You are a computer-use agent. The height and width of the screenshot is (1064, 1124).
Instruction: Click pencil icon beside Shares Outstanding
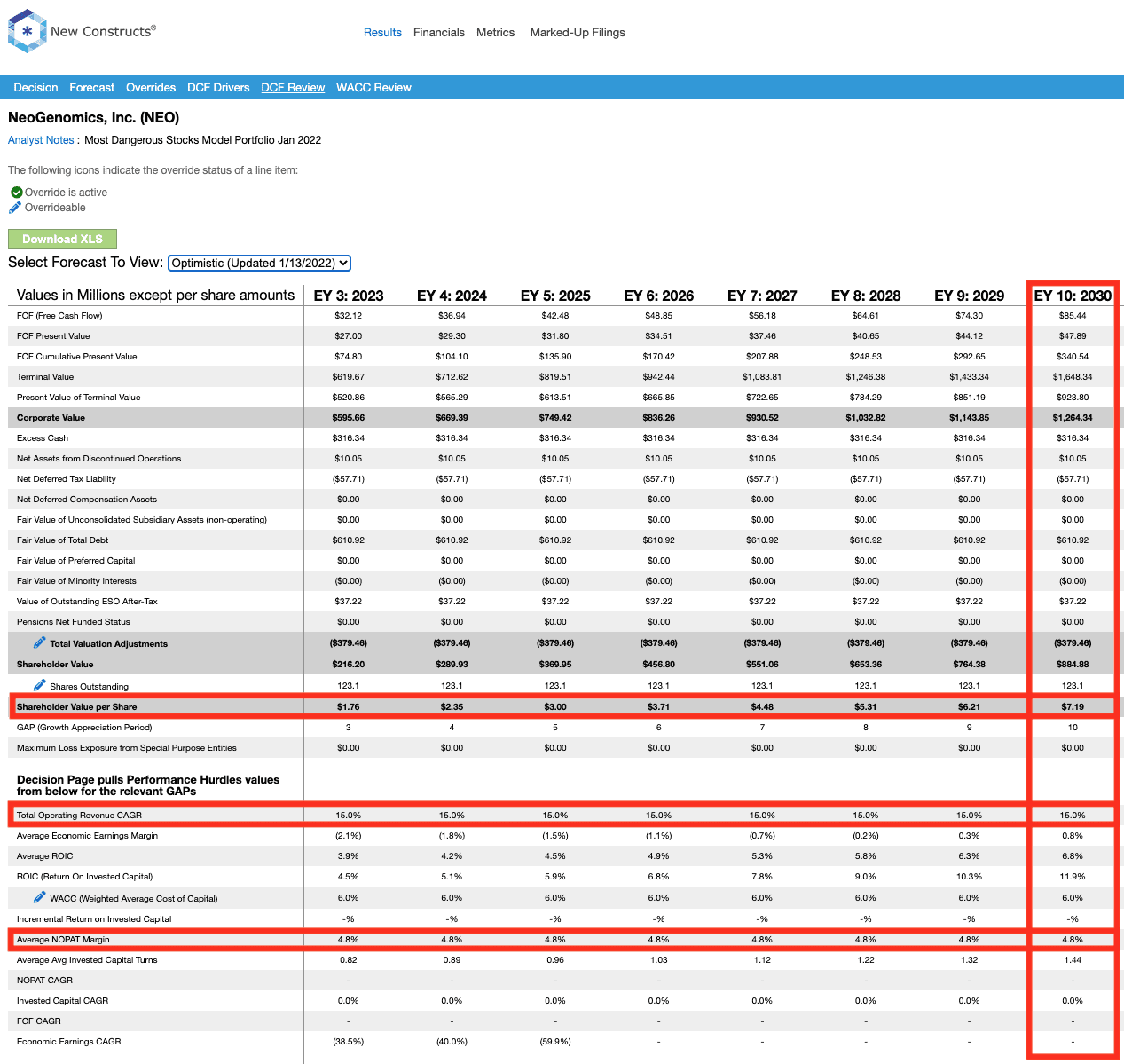[40, 685]
